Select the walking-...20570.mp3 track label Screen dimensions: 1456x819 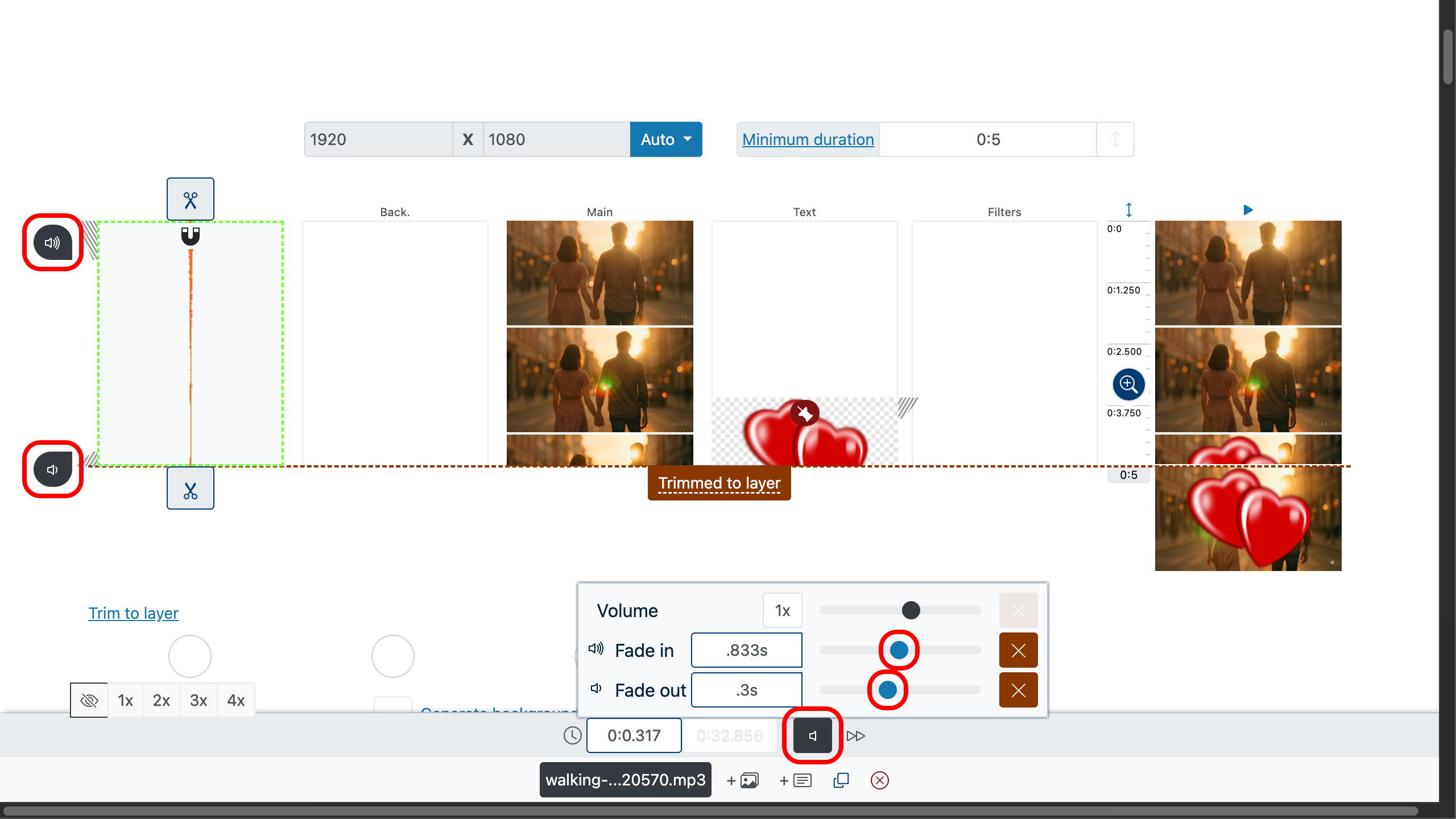click(x=624, y=780)
